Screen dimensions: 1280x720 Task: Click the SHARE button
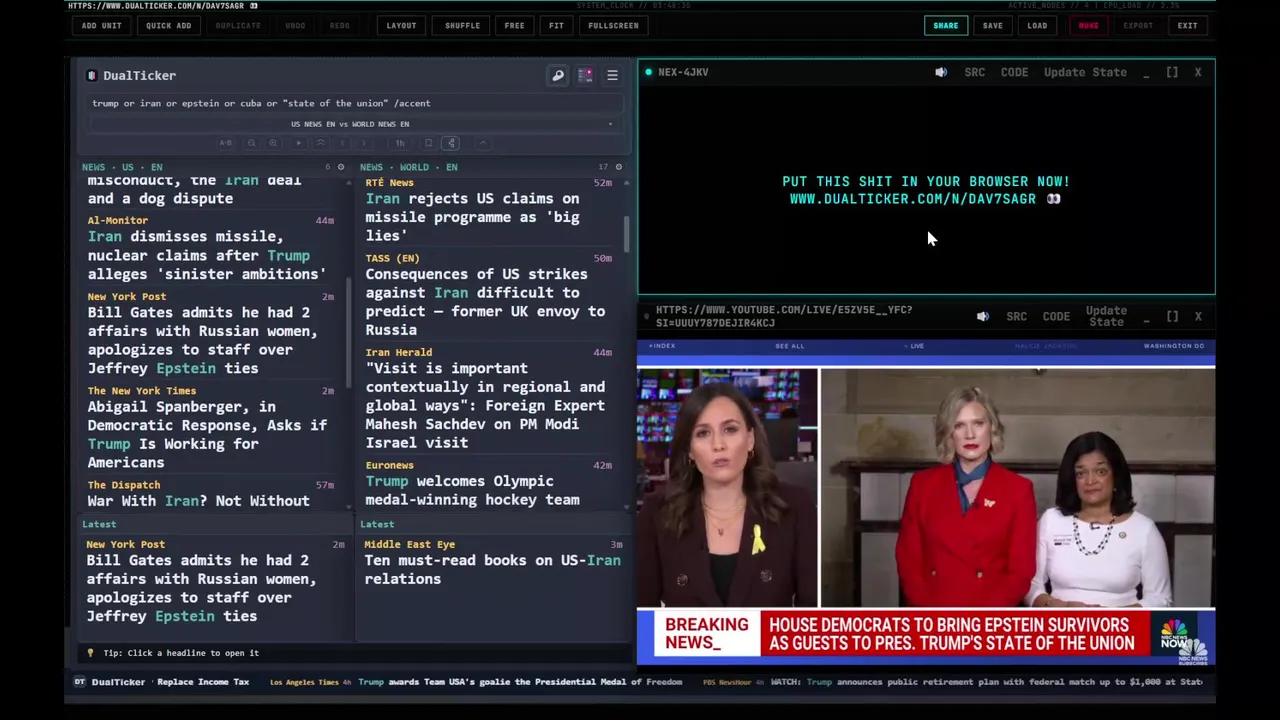pyautogui.click(x=945, y=25)
